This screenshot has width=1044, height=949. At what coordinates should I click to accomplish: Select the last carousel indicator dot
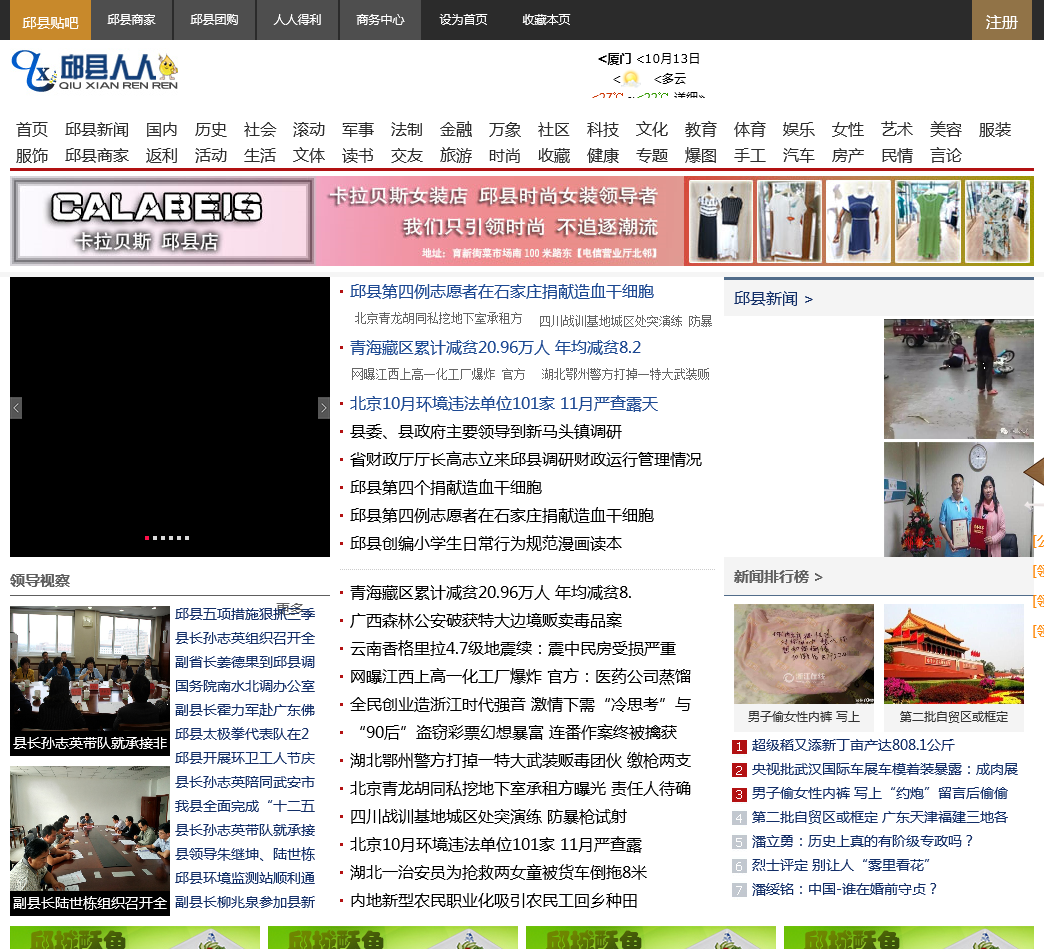click(x=187, y=537)
